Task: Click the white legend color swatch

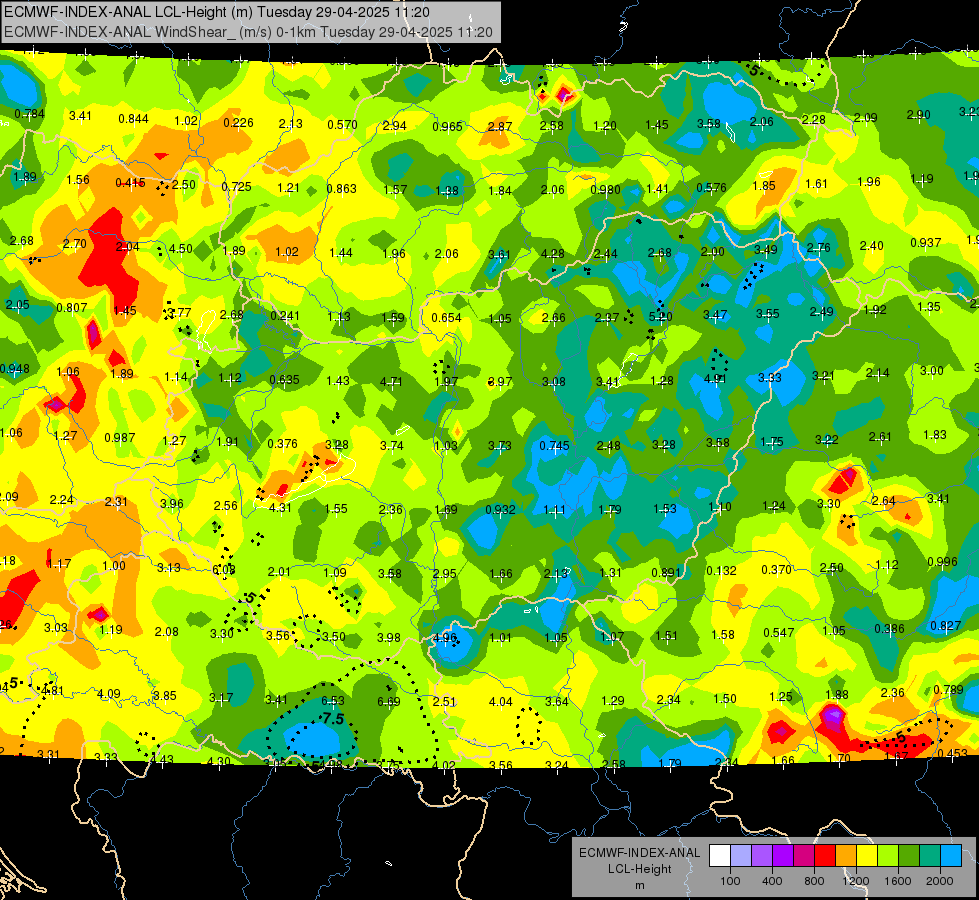Action: click(720, 855)
